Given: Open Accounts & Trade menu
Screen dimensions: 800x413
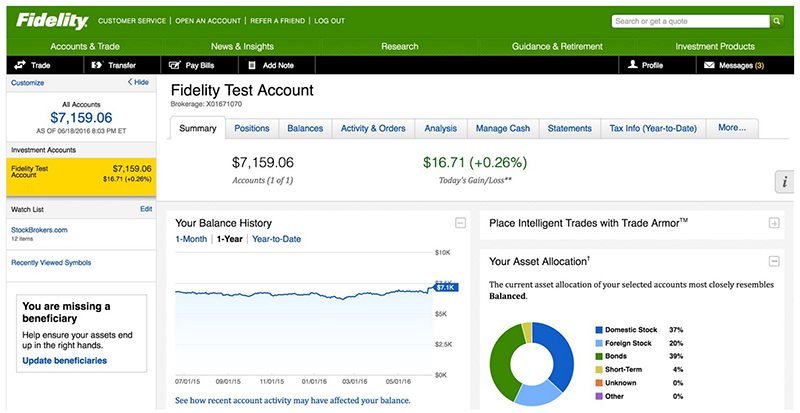Looking at the screenshot, I should click(x=85, y=46).
